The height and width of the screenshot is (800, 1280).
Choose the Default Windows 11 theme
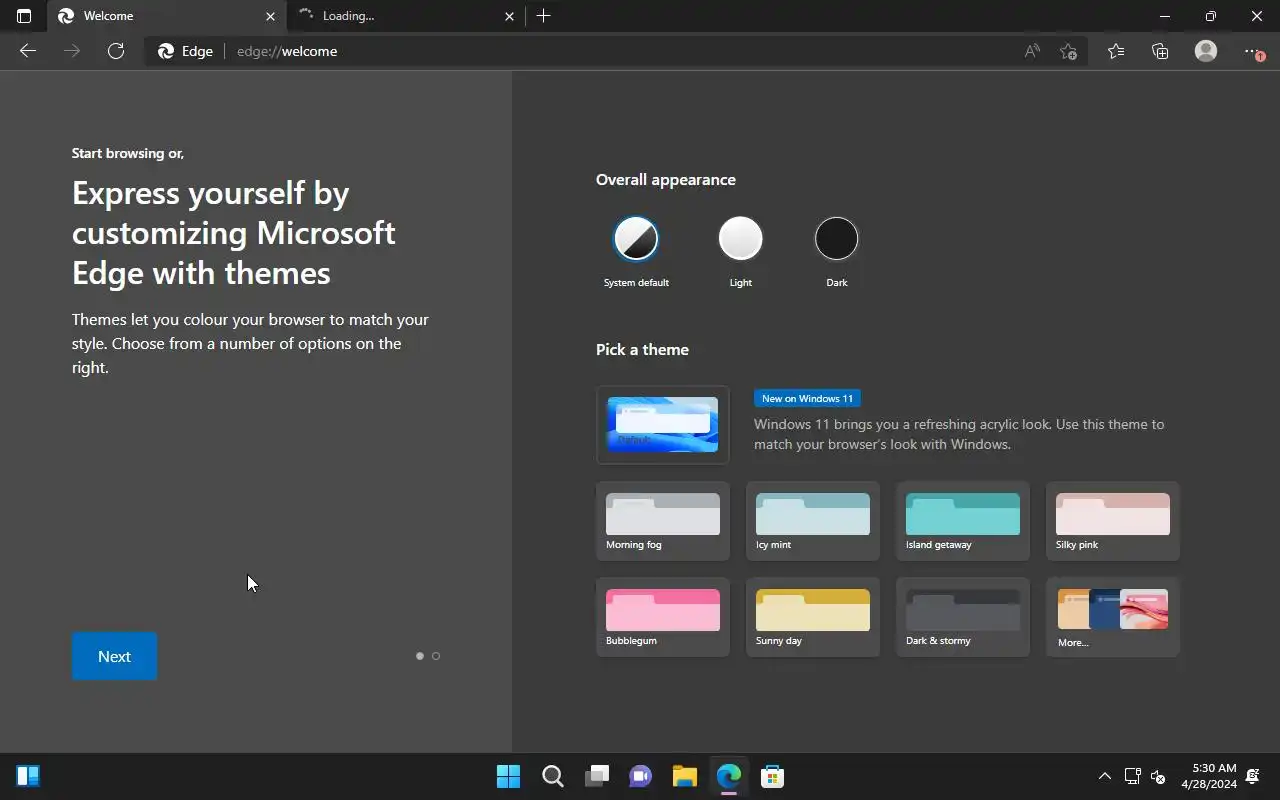coord(663,425)
